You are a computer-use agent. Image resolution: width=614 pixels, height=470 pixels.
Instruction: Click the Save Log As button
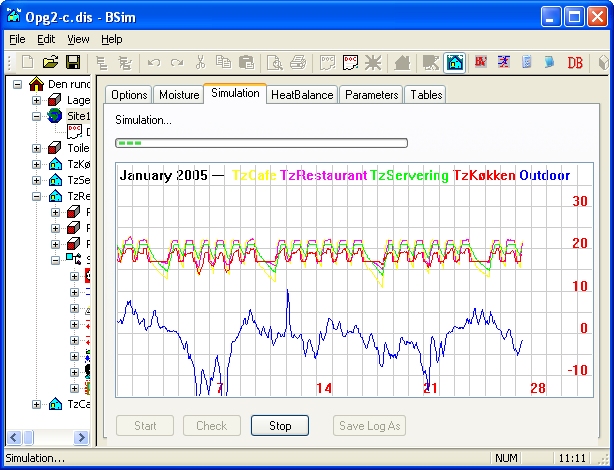369,426
